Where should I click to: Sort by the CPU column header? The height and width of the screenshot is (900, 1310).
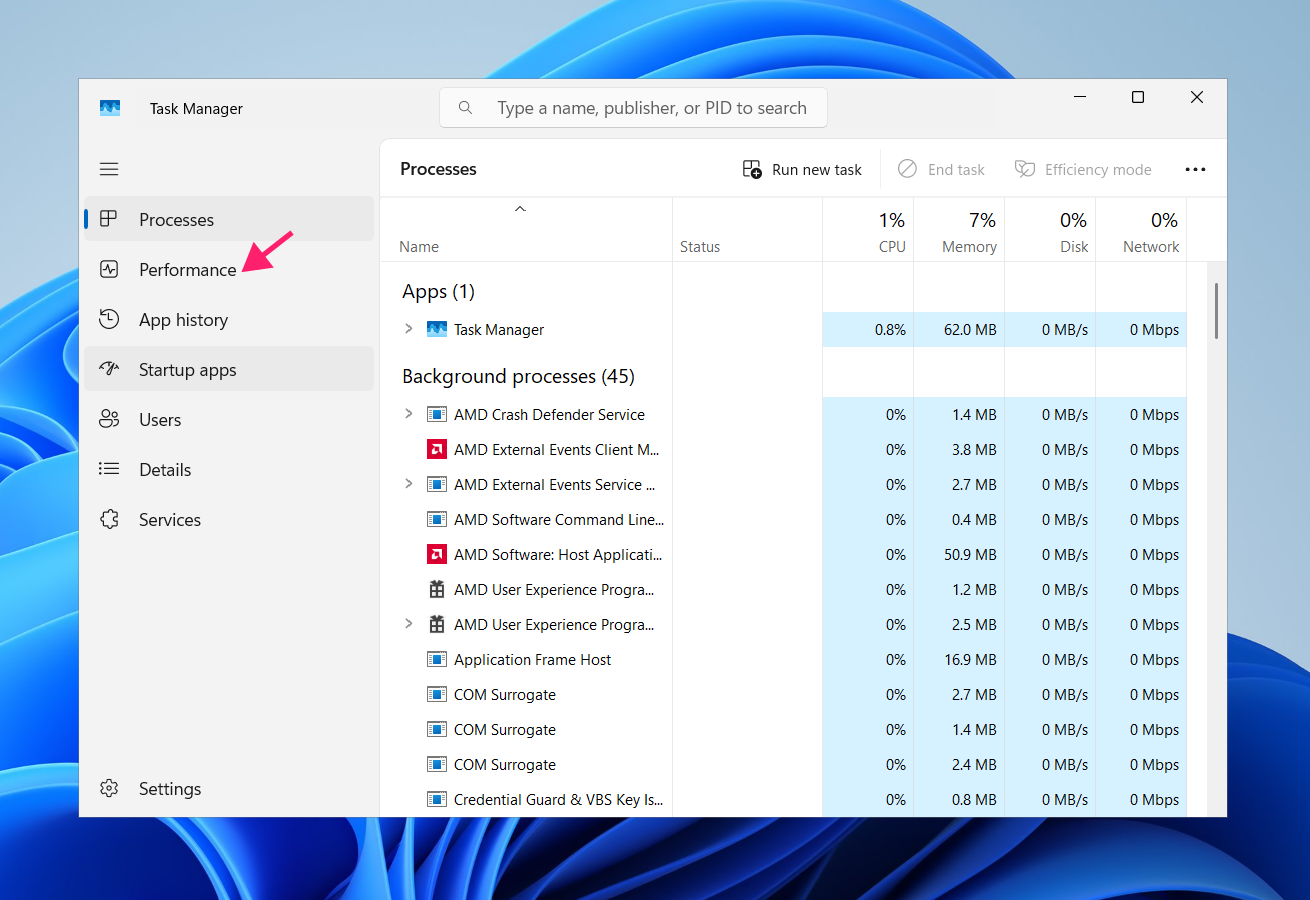[x=868, y=230]
